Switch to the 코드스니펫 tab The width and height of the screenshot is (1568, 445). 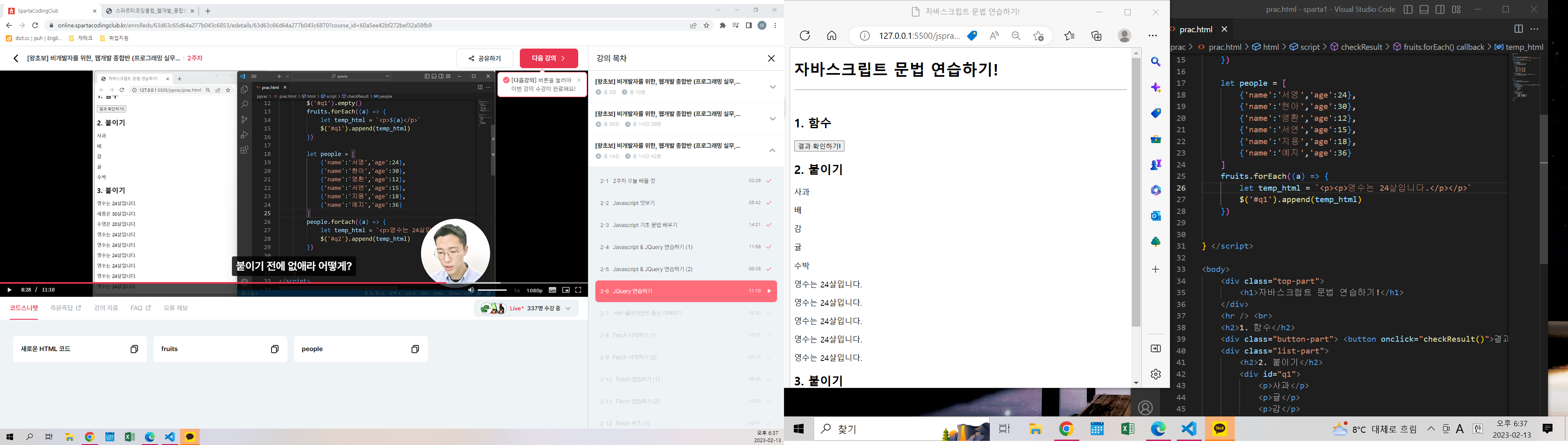coord(24,308)
